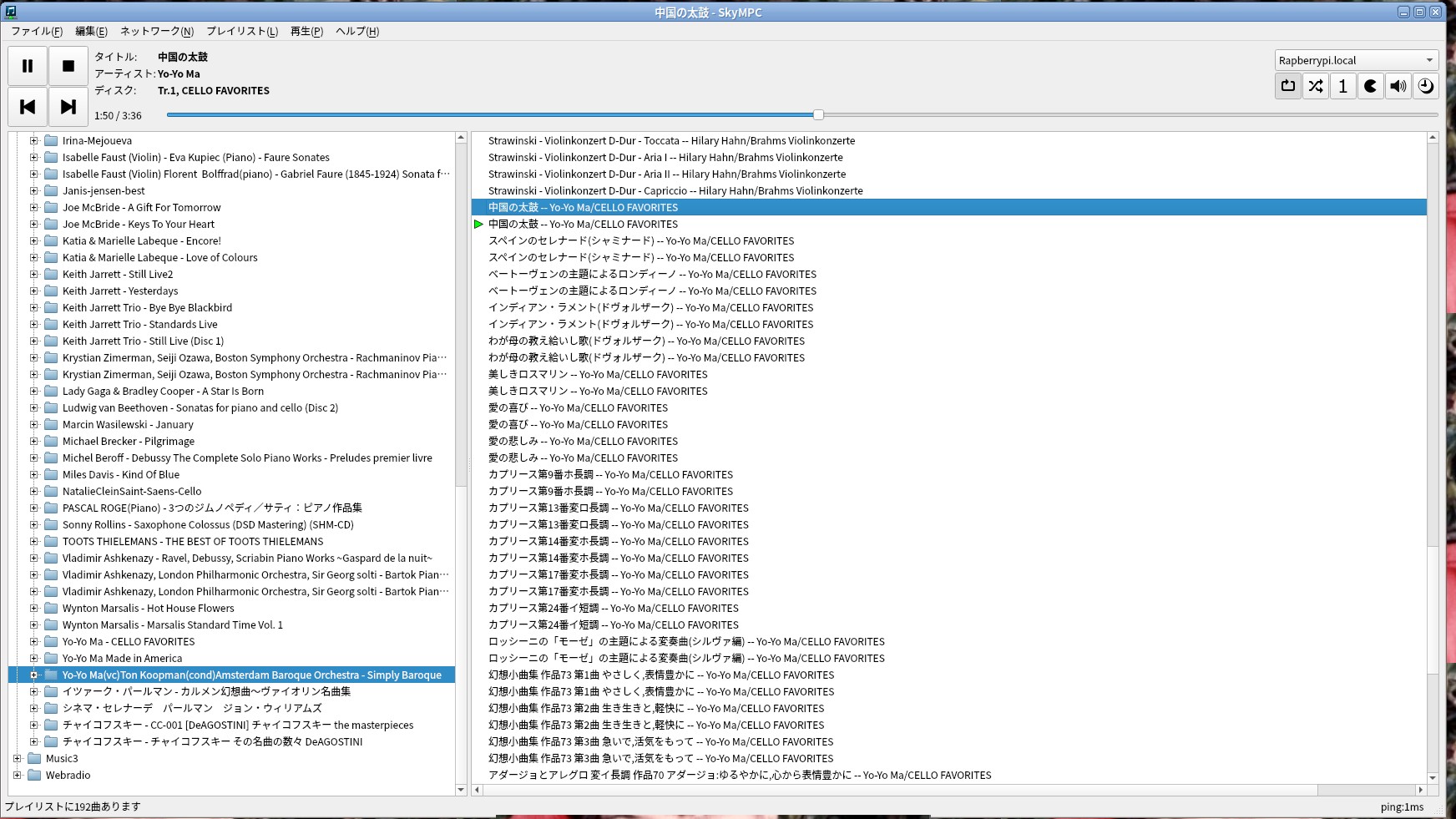The image size is (1456, 819).
Task: Open the Rapberrypi.local server dropdown
Action: [x=1357, y=60]
